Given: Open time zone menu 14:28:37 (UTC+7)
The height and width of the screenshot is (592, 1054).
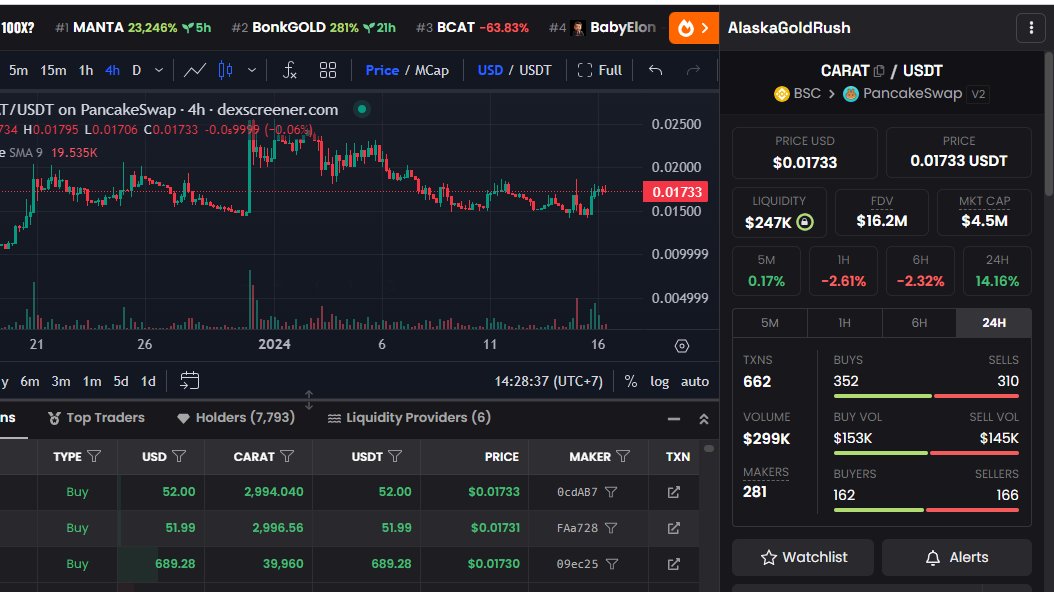Looking at the screenshot, I should 549,381.
